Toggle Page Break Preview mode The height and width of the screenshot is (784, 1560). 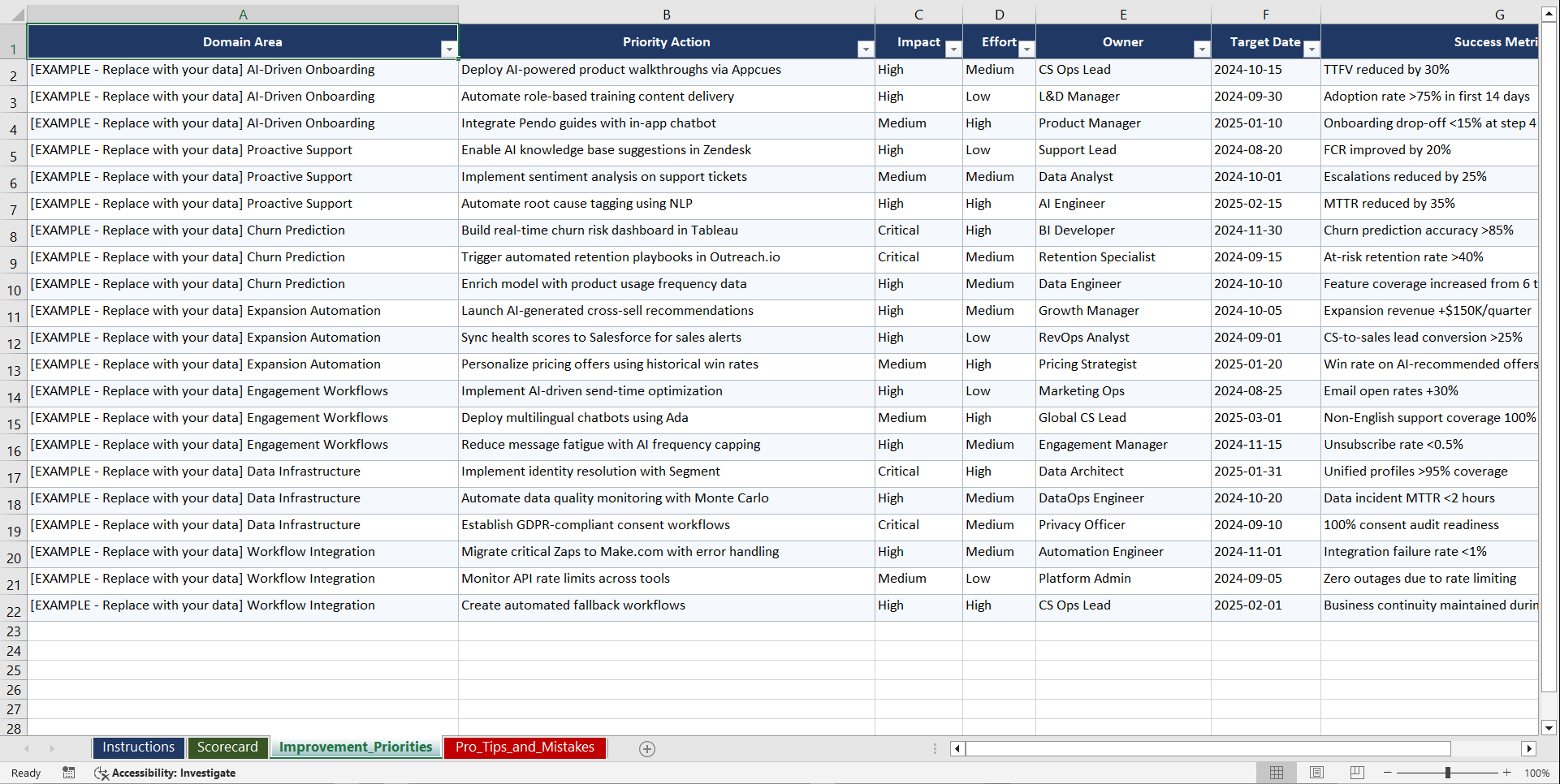(x=1355, y=773)
